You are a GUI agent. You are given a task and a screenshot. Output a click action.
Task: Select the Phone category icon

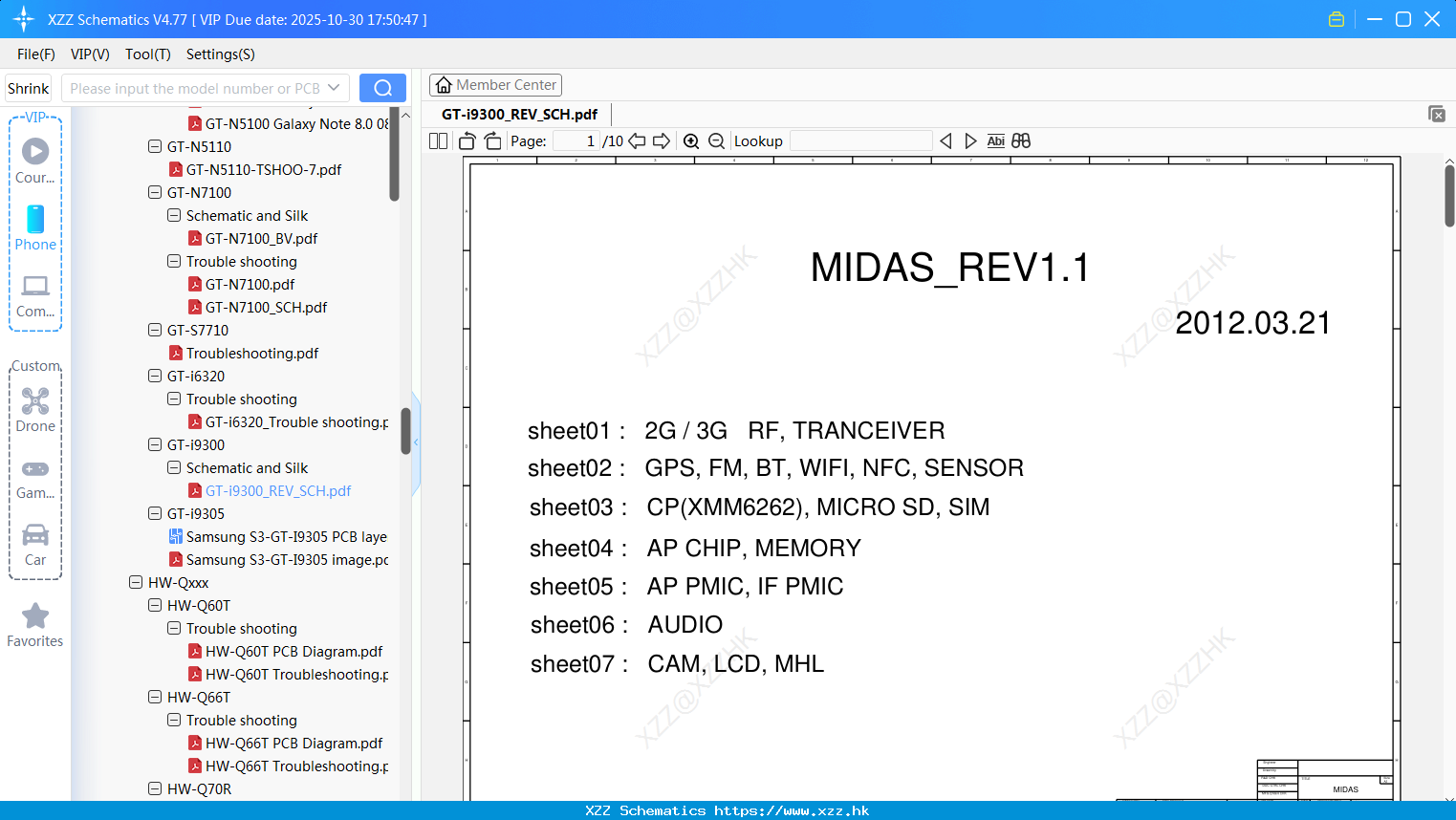35,219
